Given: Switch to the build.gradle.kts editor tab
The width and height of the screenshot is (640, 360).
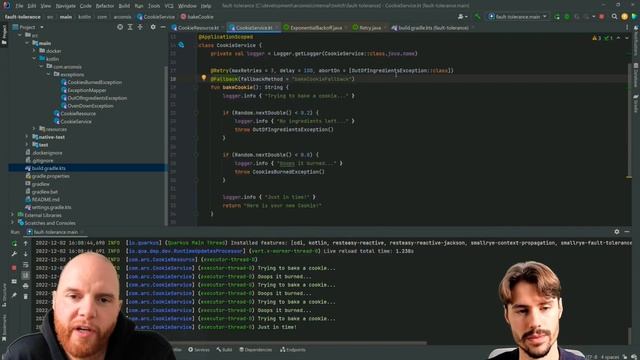Looking at the screenshot, I should [x=432, y=28].
